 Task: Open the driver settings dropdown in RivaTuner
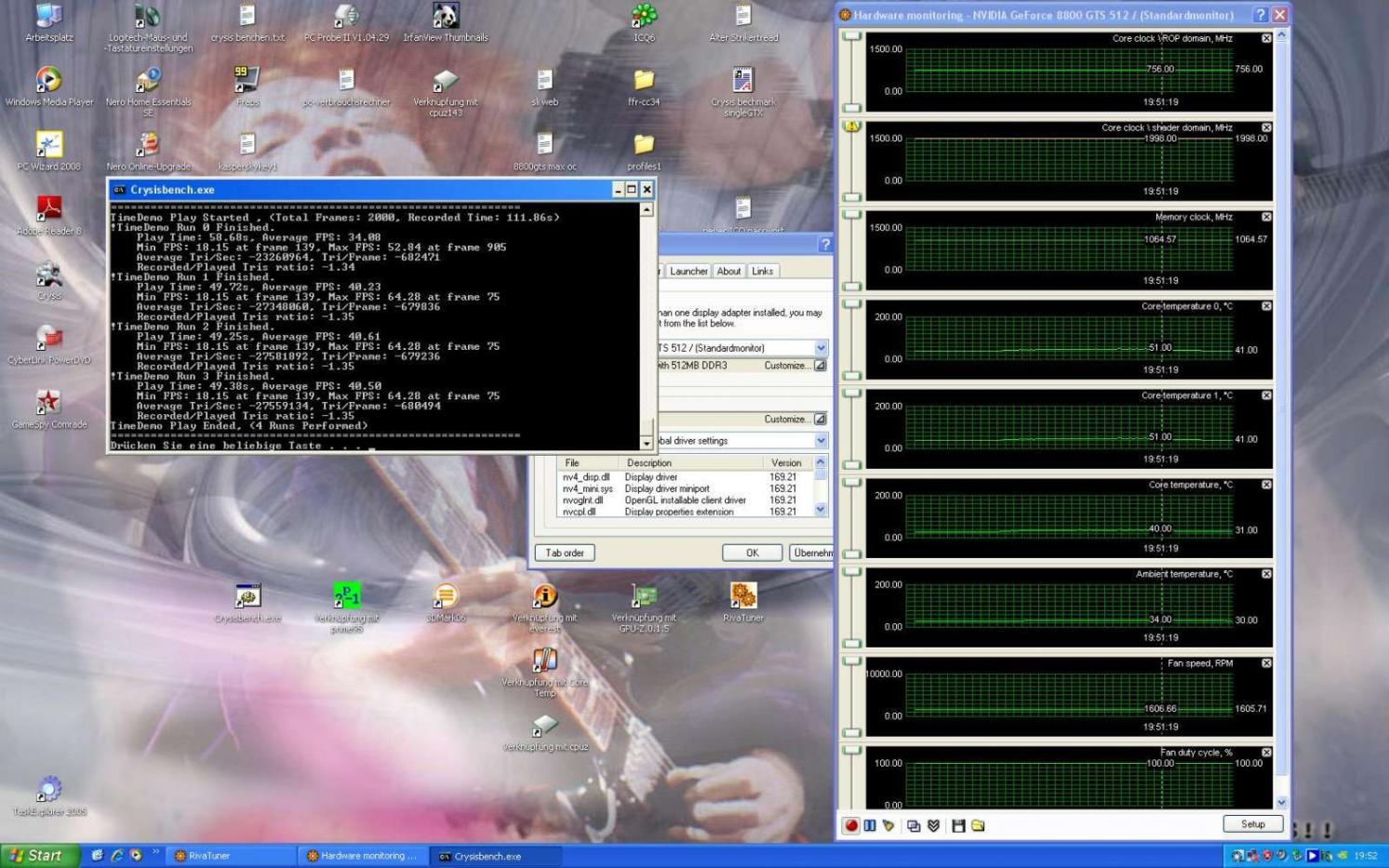click(821, 441)
